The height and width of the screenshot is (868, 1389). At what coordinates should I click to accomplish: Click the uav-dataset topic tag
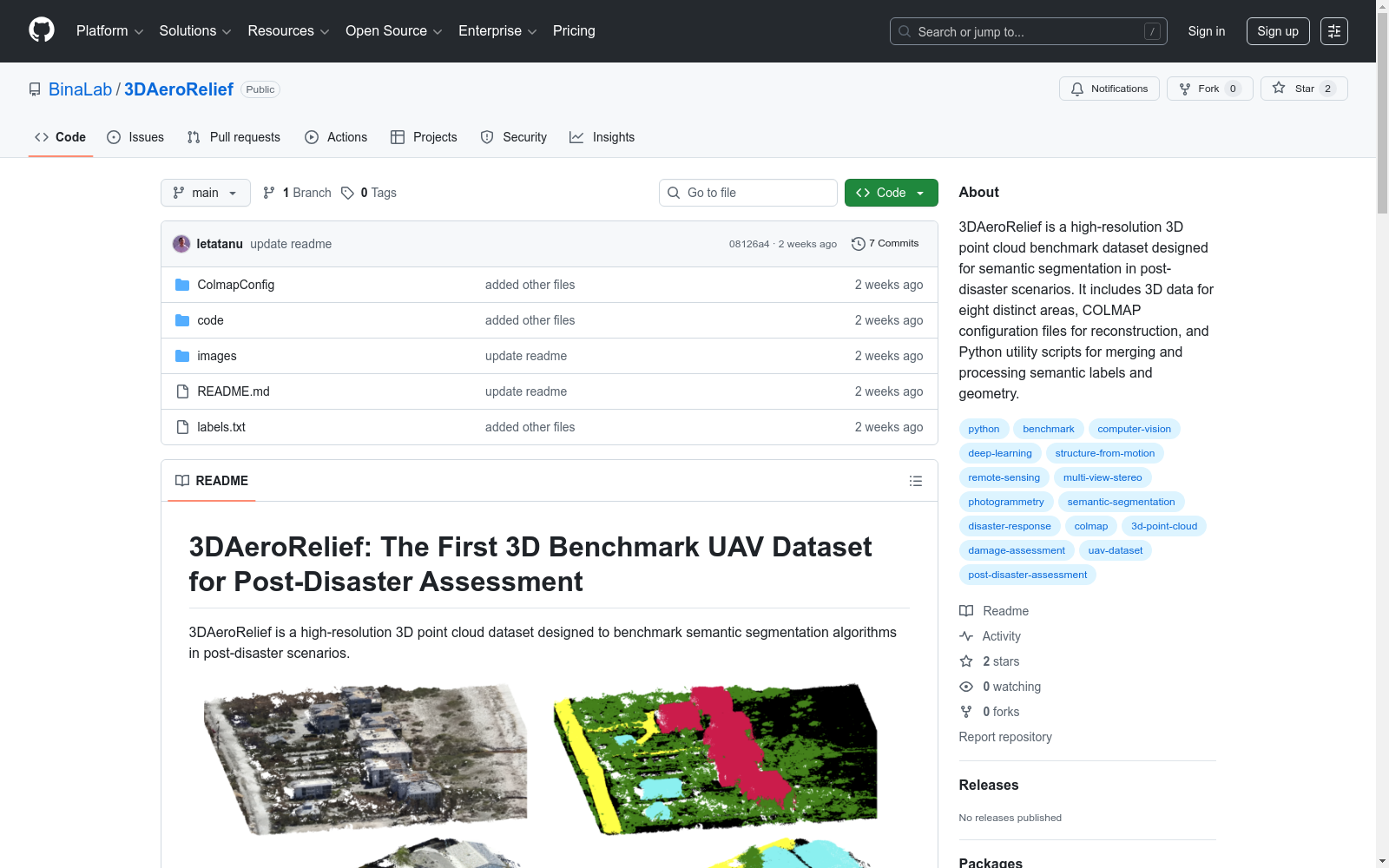1116,550
